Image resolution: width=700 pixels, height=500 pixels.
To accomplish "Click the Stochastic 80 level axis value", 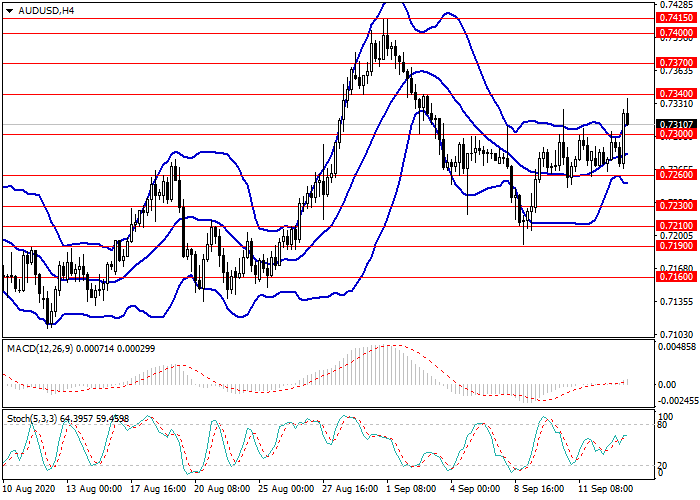I will (x=664, y=424).
